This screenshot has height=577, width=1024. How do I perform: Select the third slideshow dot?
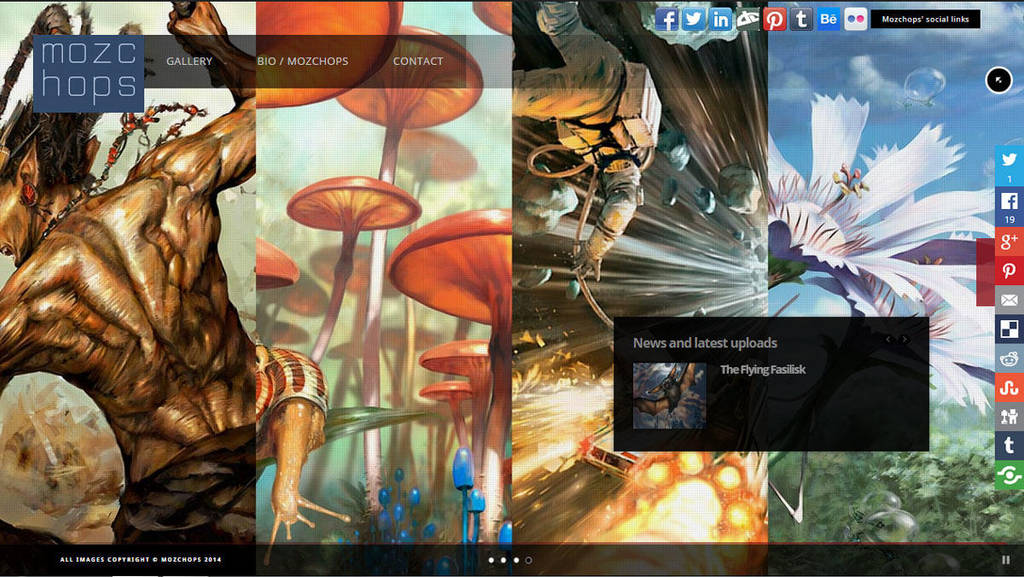pyautogui.click(x=516, y=560)
